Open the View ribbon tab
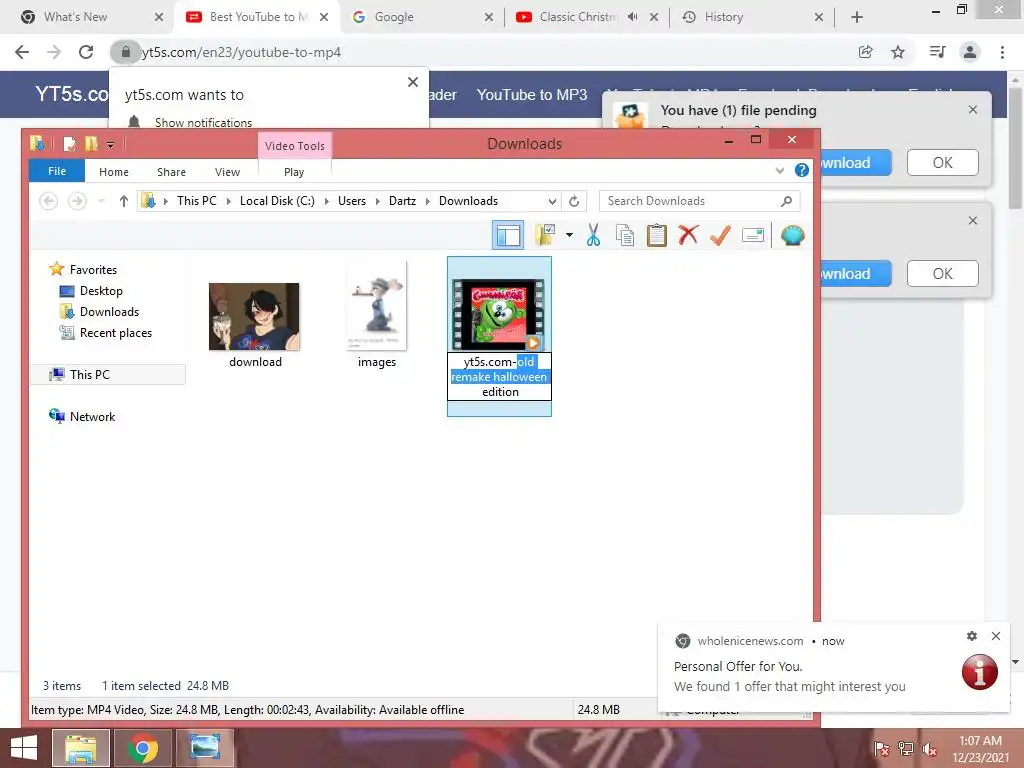Image resolution: width=1024 pixels, height=768 pixels. 227,172
